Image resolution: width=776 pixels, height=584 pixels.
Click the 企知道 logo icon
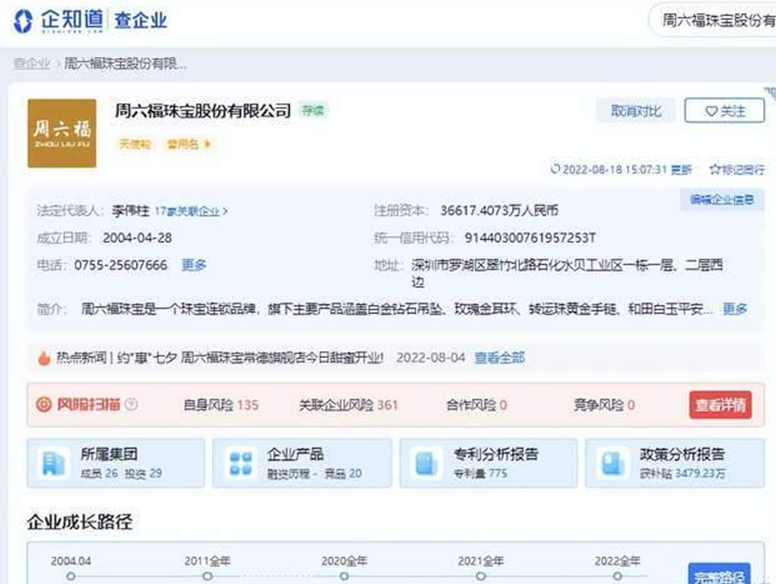[x=23, y=21]
